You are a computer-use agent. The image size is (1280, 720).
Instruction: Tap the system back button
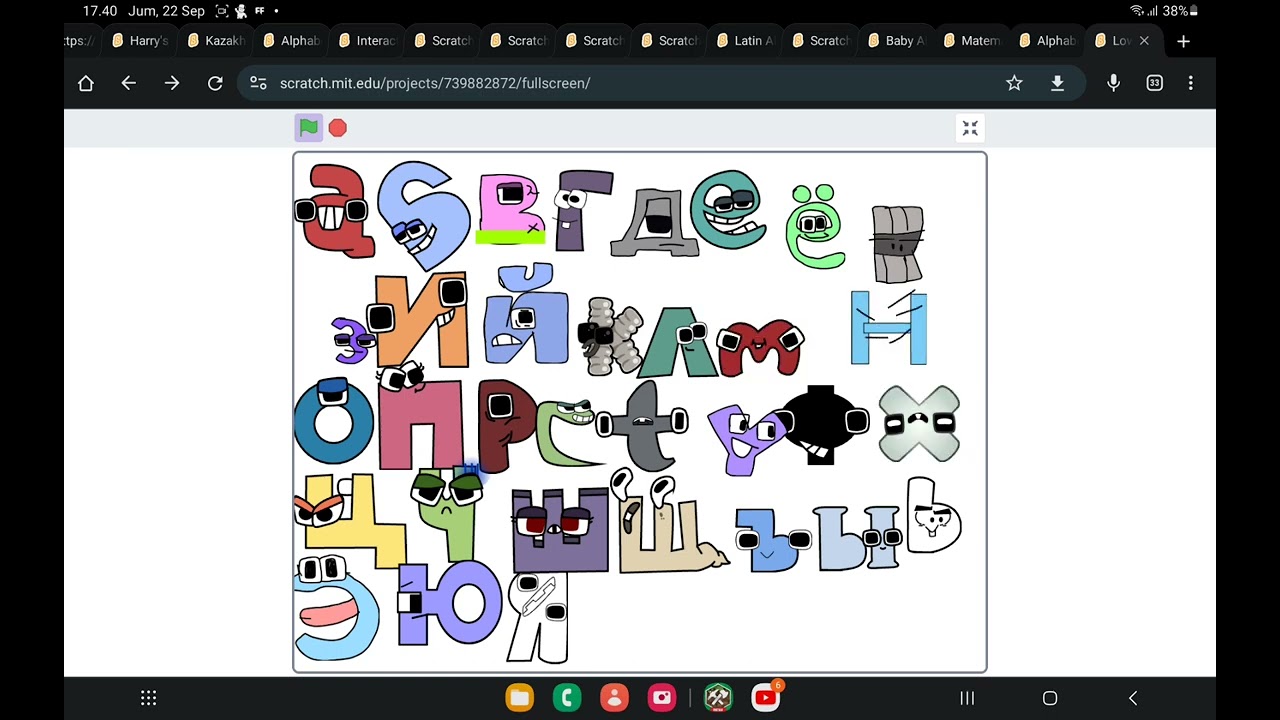click(1133, 698)
